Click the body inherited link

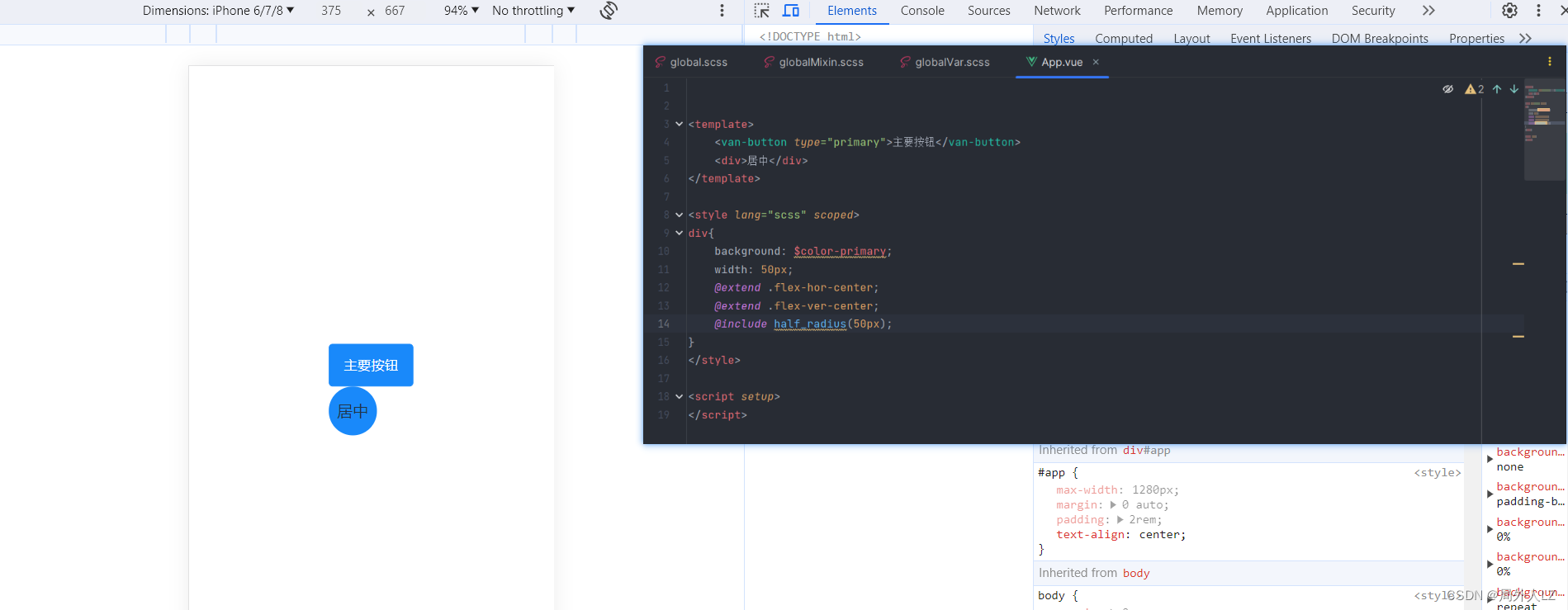pos(1136,573)
